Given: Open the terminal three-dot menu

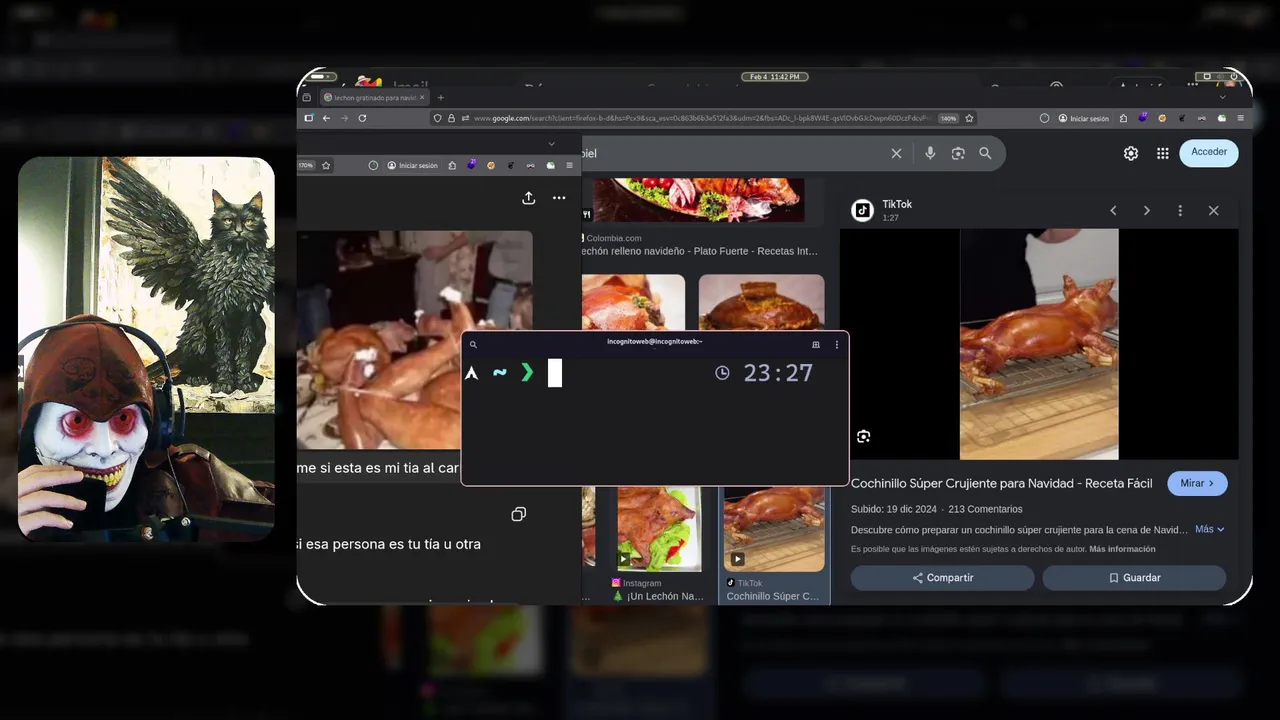Looking at the screenshot, I should point(837,344).
